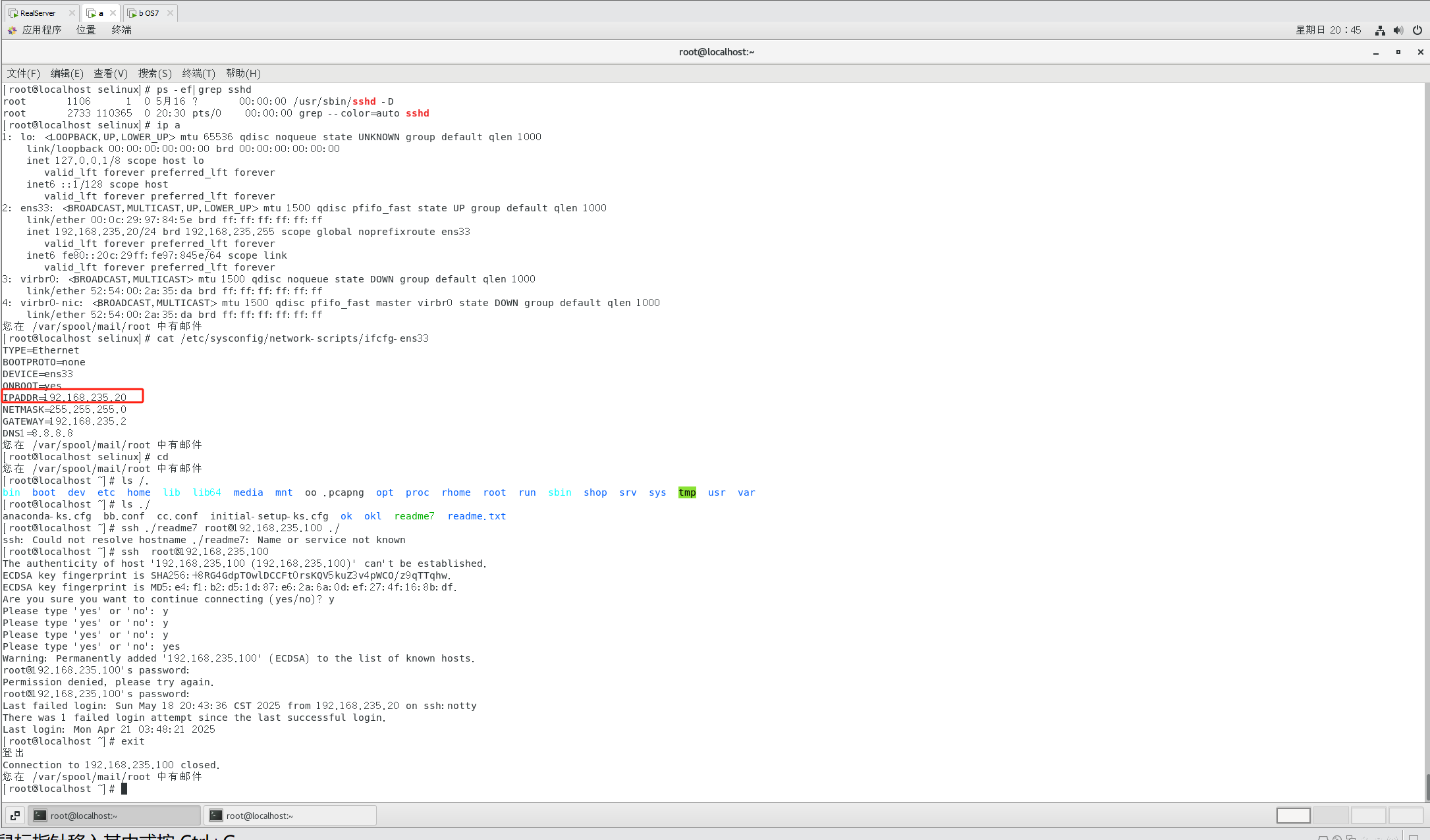Viewport: 1430px width, 840px height.
Task: Open the 位置 (Places) menu
Action: tap(86, 30)
